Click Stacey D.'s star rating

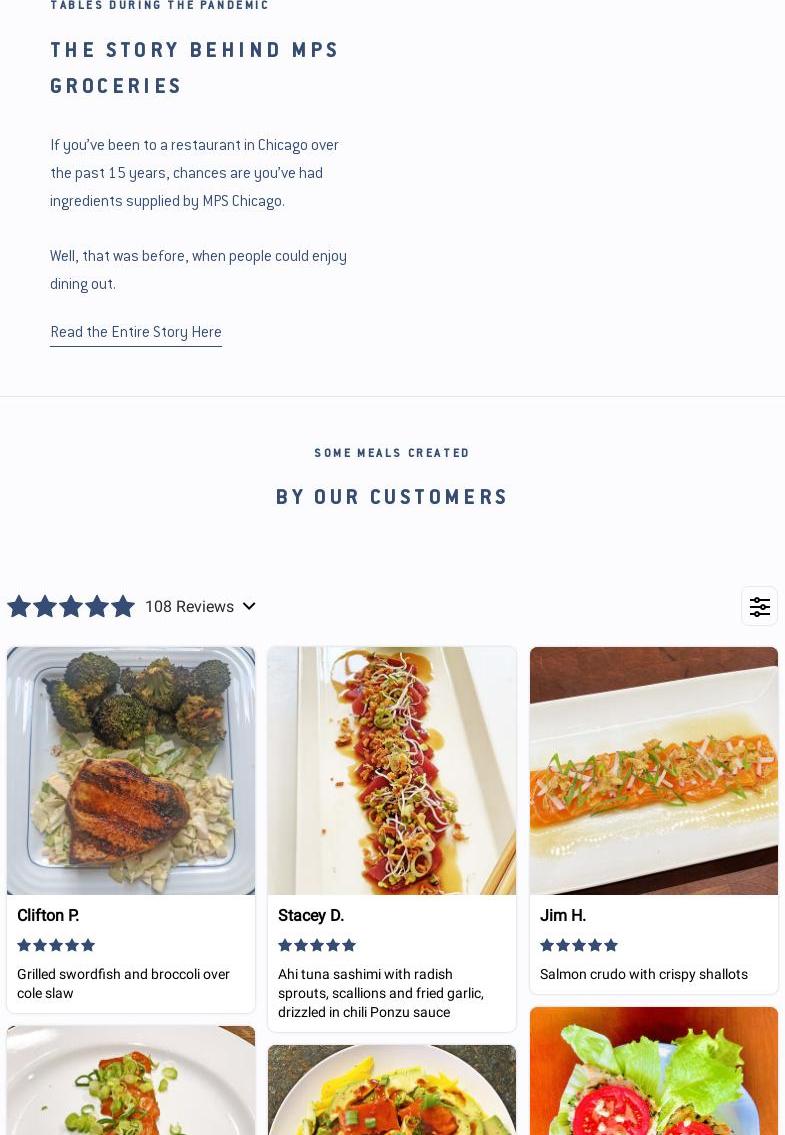[317, 945]
